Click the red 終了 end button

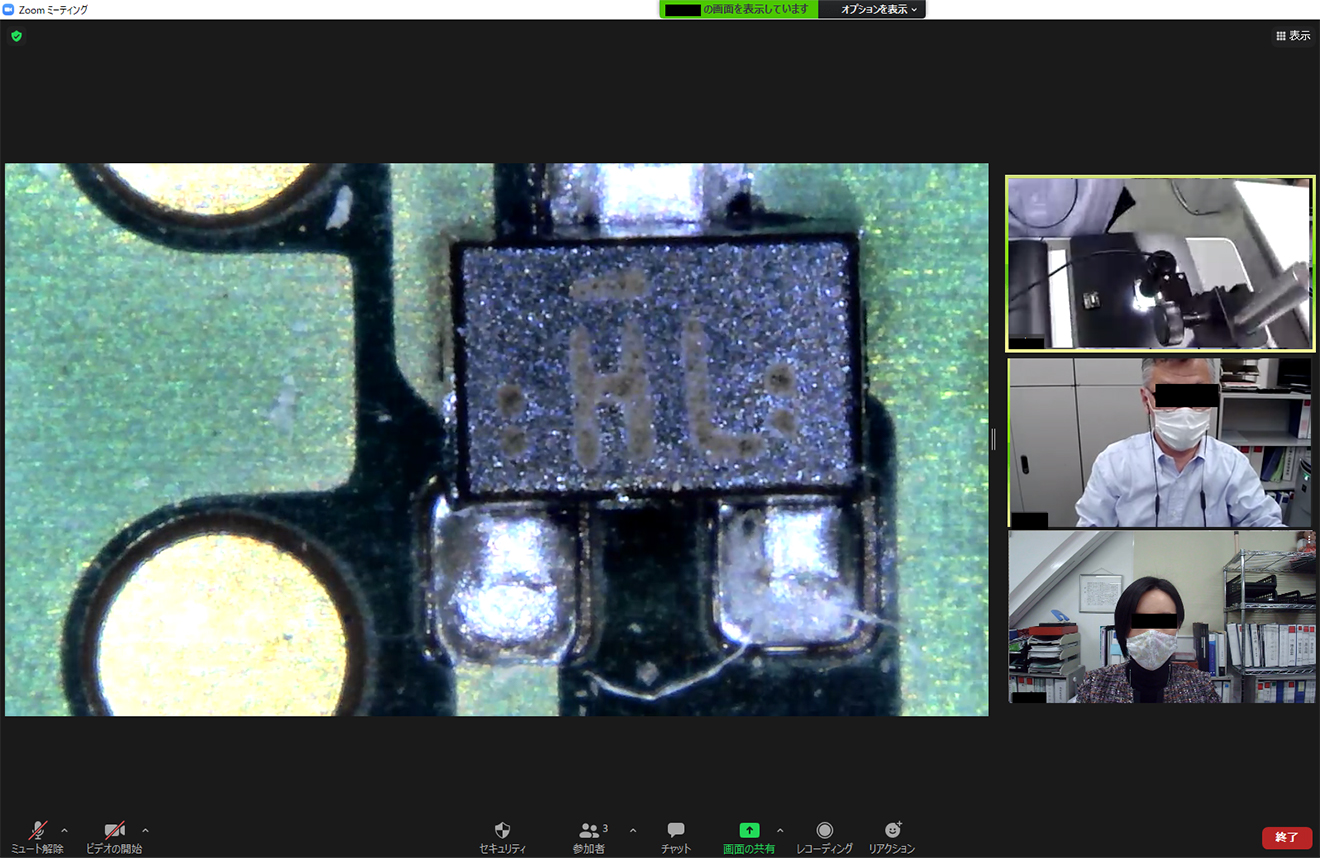pos(1286,837)
